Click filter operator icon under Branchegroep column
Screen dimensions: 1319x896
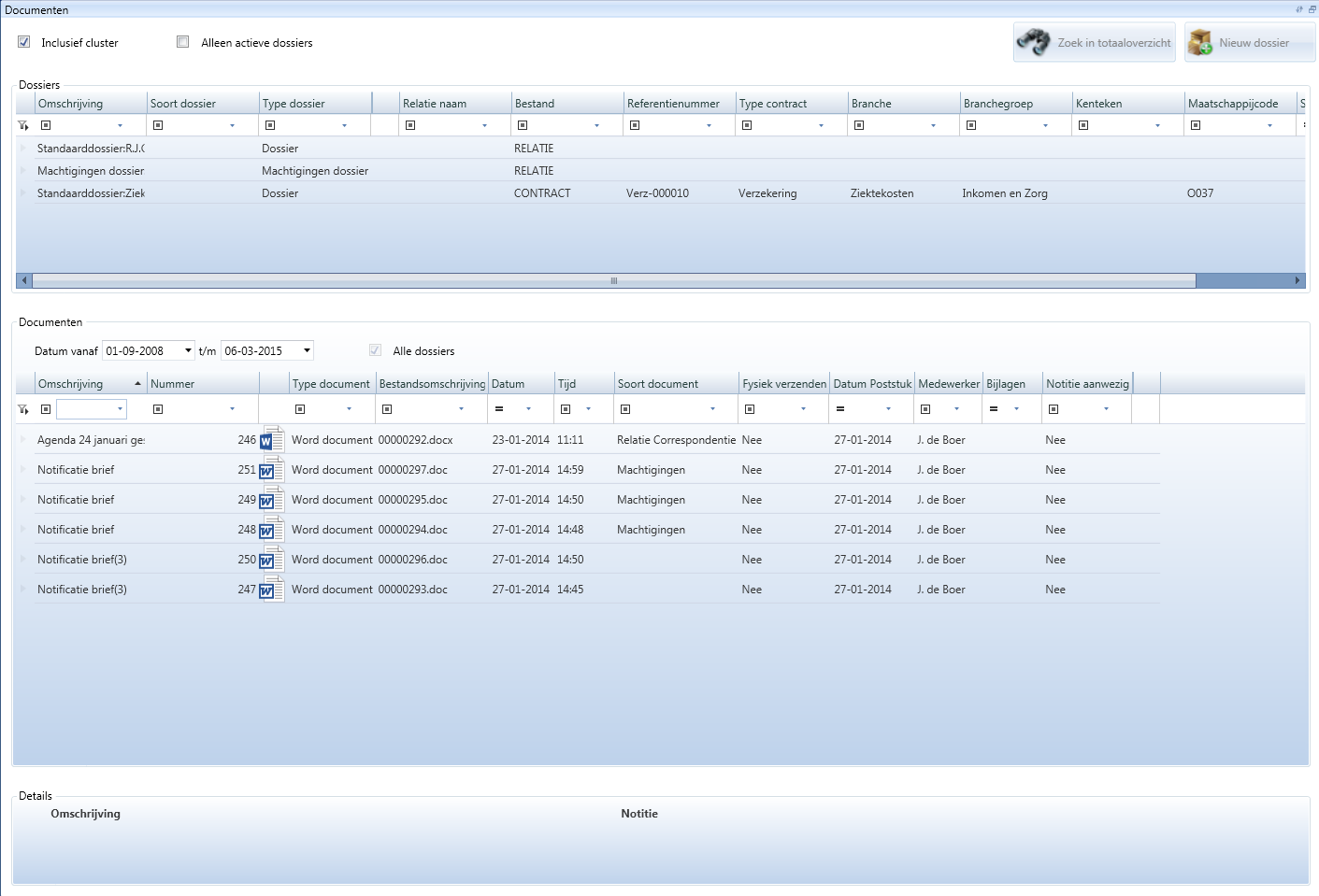click(971, 125)
